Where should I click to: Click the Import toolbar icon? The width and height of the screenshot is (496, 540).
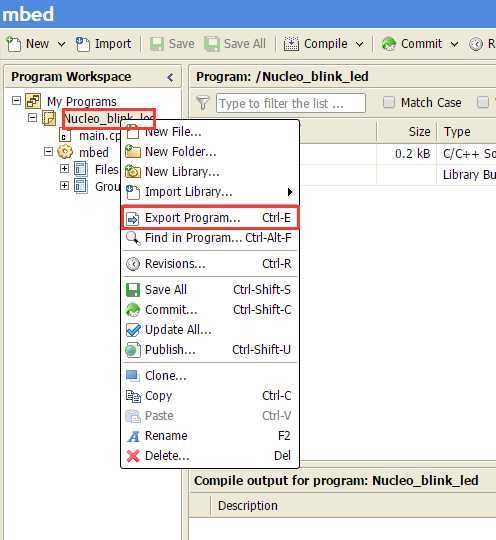(83, 44)
